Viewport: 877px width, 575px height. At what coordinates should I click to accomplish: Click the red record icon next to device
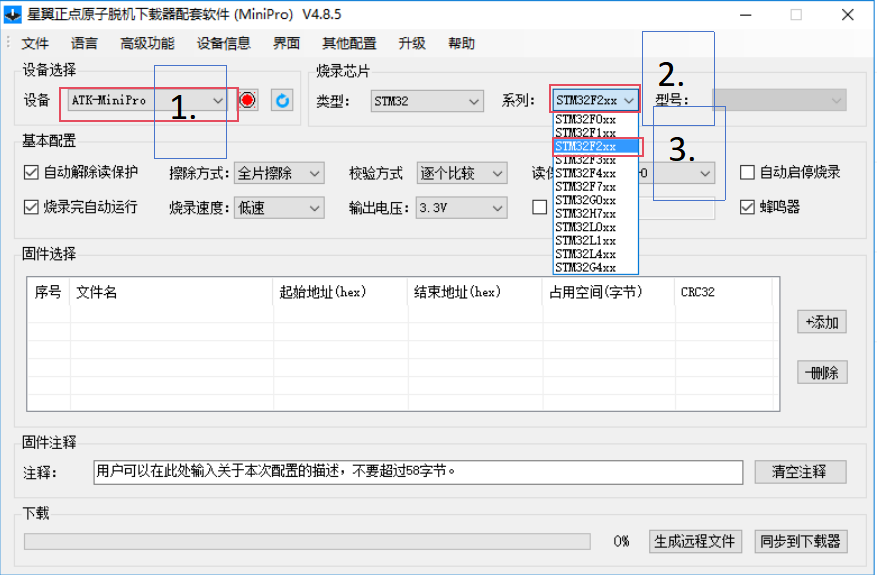click(x=248, y=101)
